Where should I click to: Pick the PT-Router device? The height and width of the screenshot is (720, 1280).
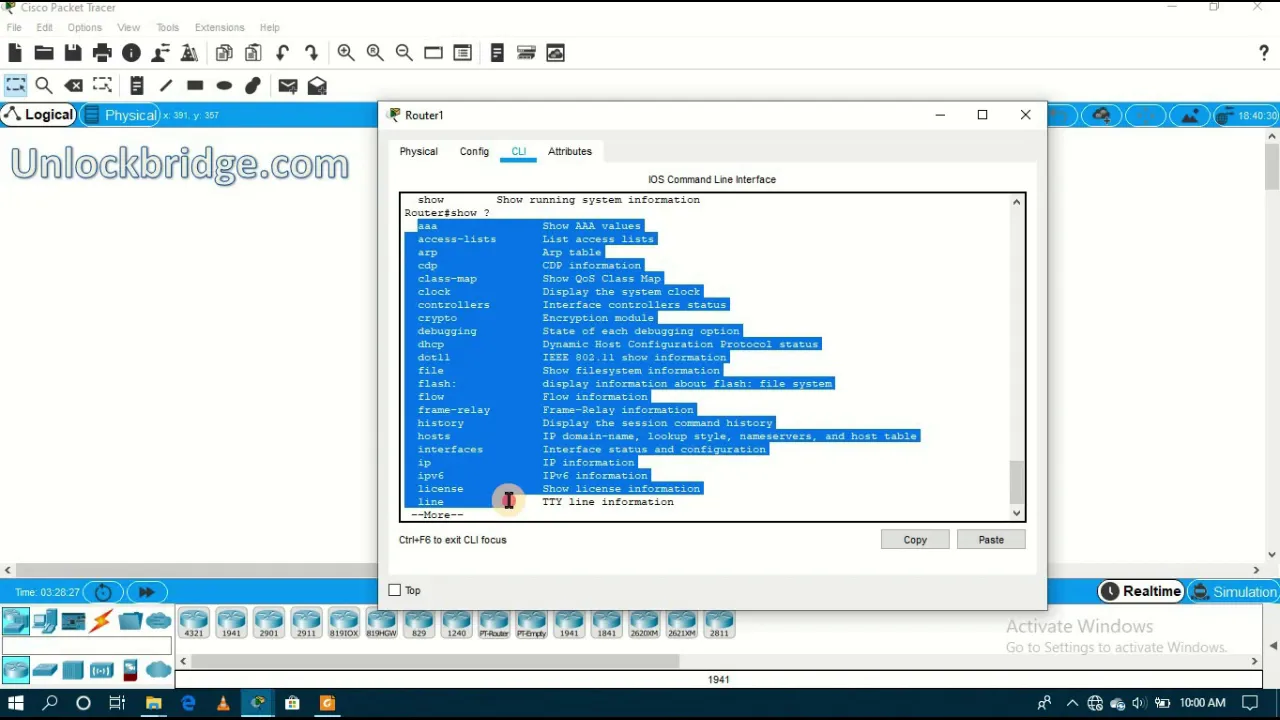494,624
